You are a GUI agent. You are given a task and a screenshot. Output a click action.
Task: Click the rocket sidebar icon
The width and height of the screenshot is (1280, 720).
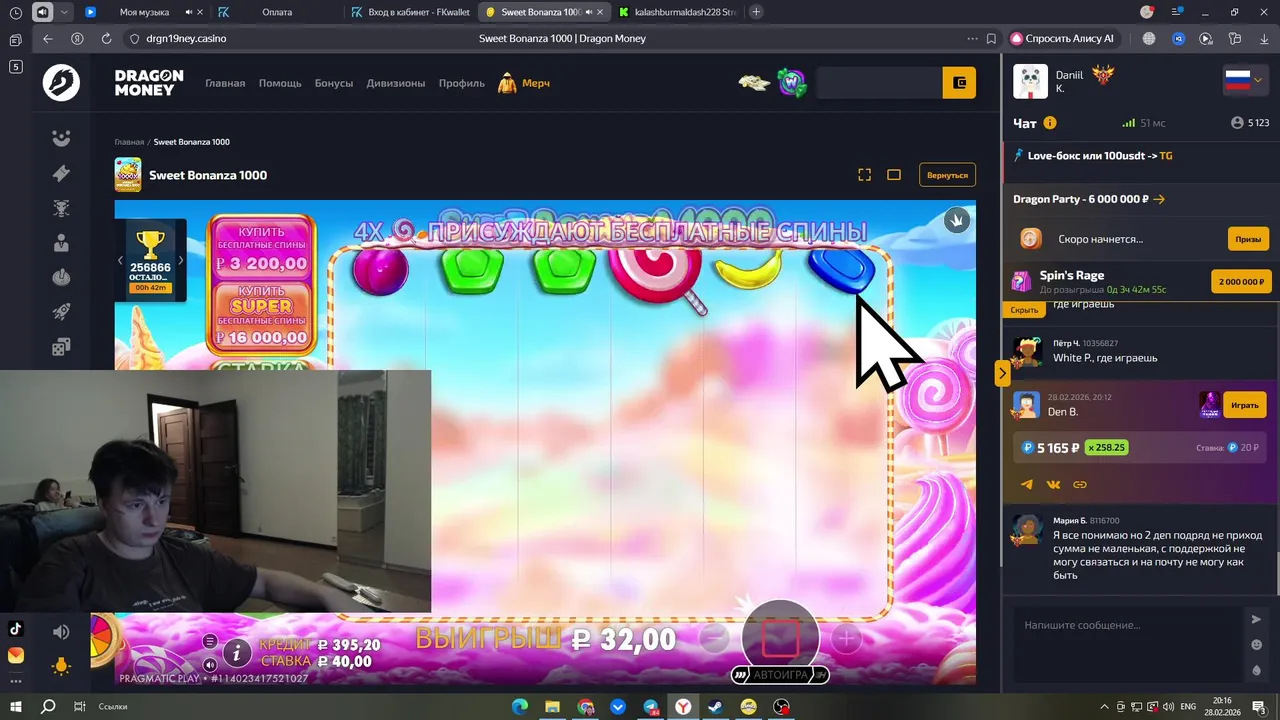coord(61,312)
